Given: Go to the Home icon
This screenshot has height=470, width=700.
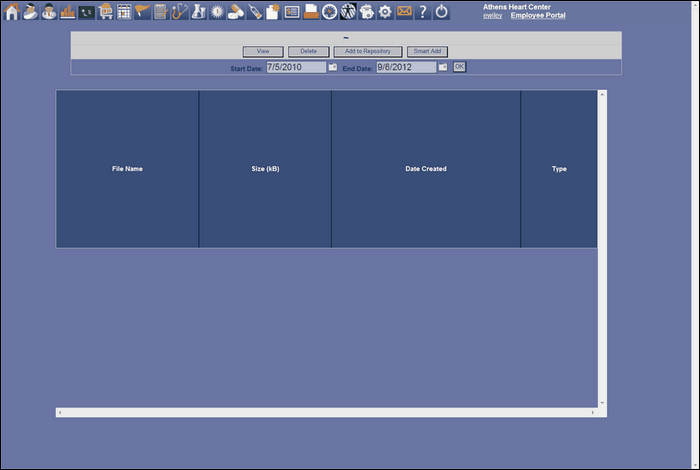Looking at the screenshot, I should coord(11,12).
